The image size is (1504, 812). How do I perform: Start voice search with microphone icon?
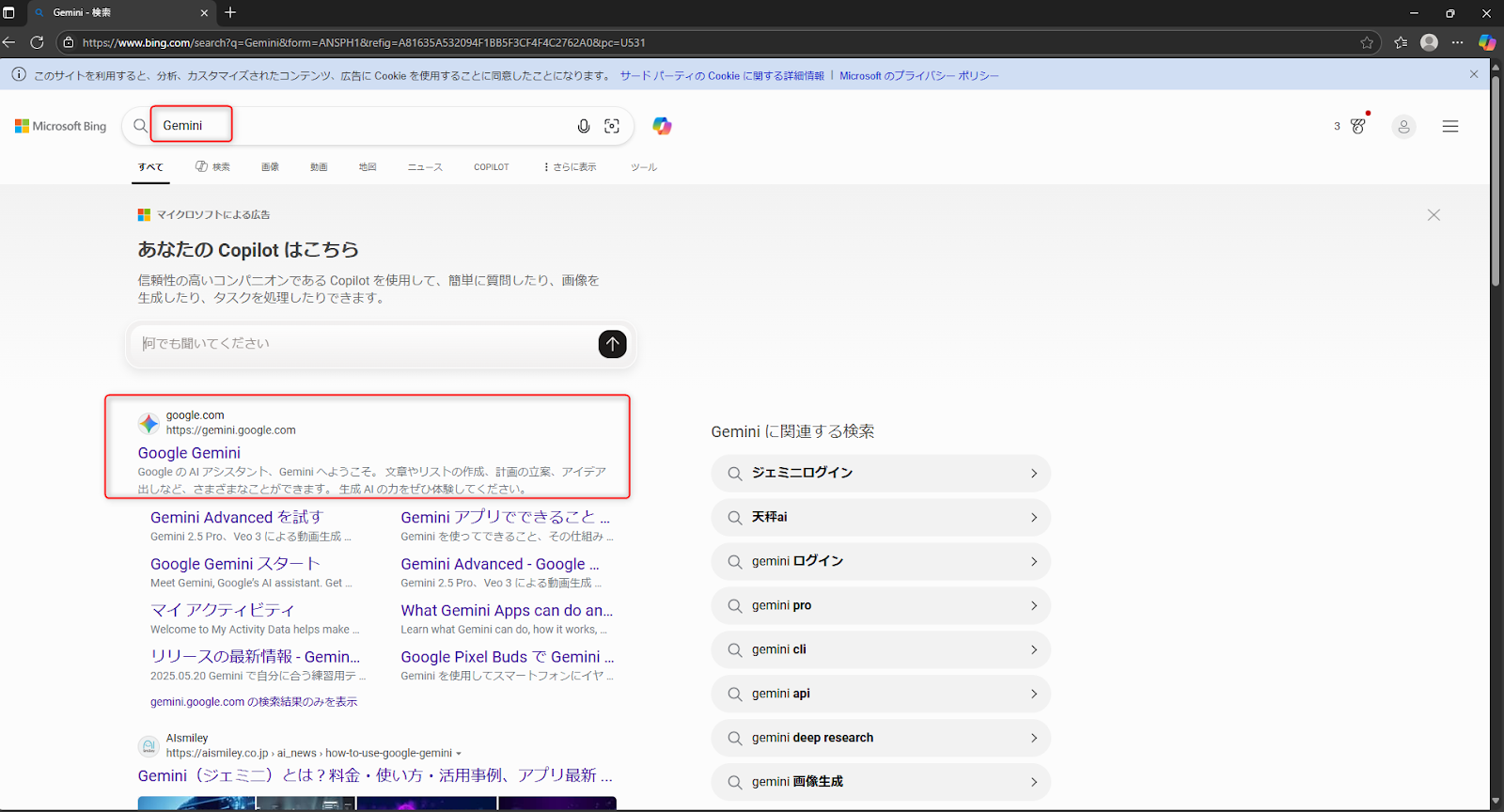pos(584,126)
